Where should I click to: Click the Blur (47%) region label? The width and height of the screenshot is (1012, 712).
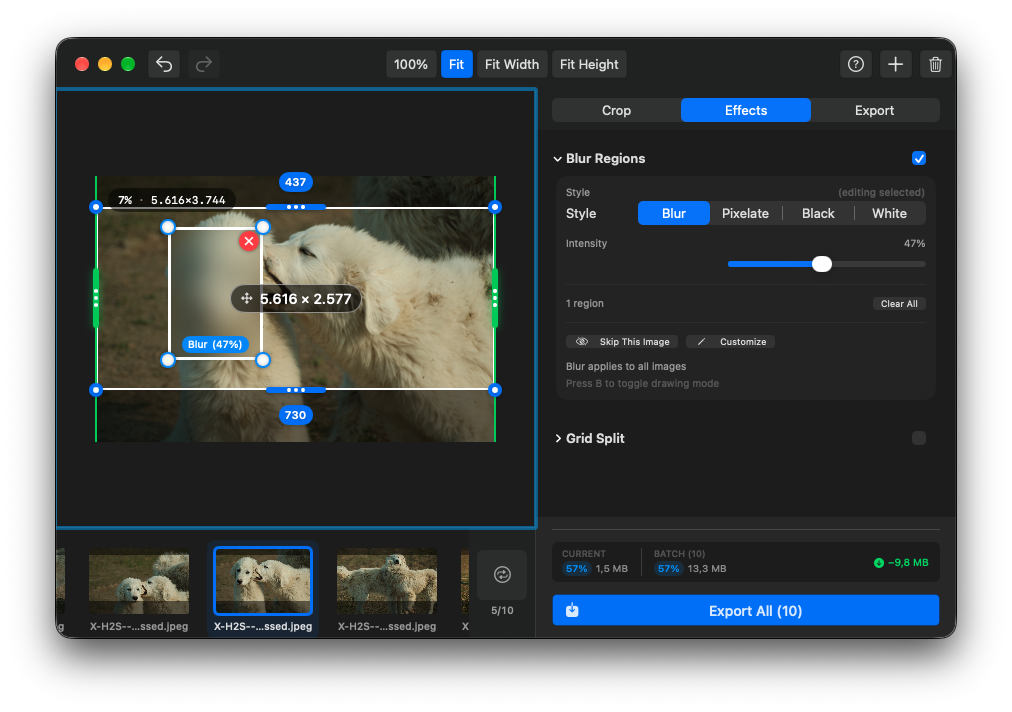(x=215, y=344)
